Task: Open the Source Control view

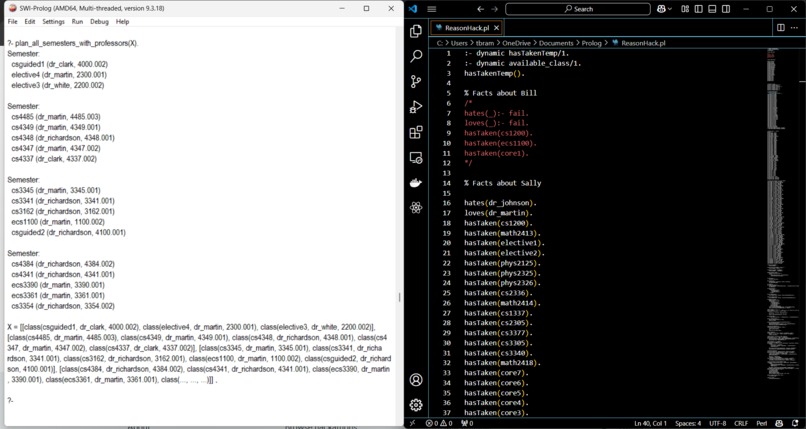Action: click(x=416, y=81)
